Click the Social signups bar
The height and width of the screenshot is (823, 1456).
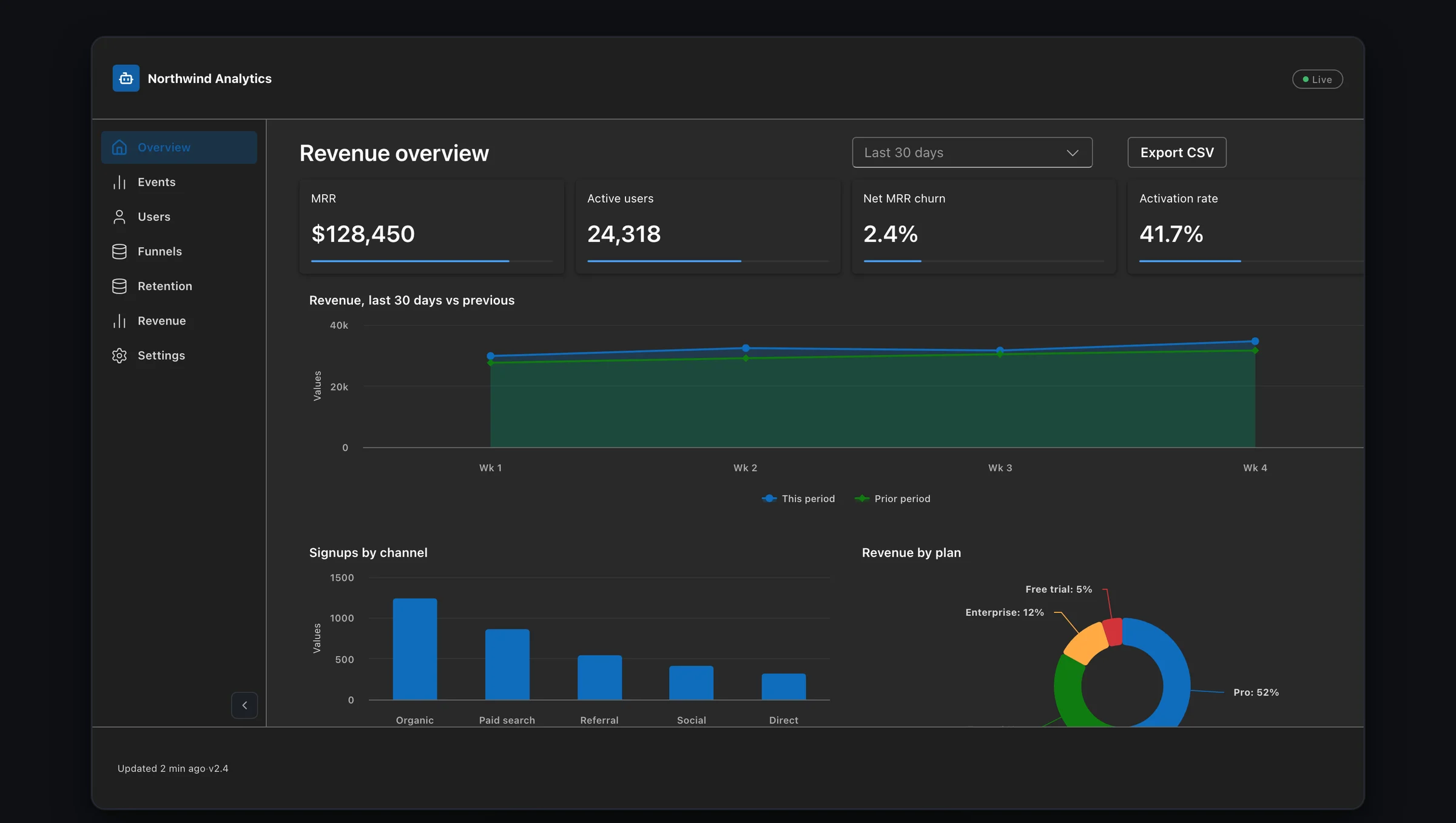point(692,683)
